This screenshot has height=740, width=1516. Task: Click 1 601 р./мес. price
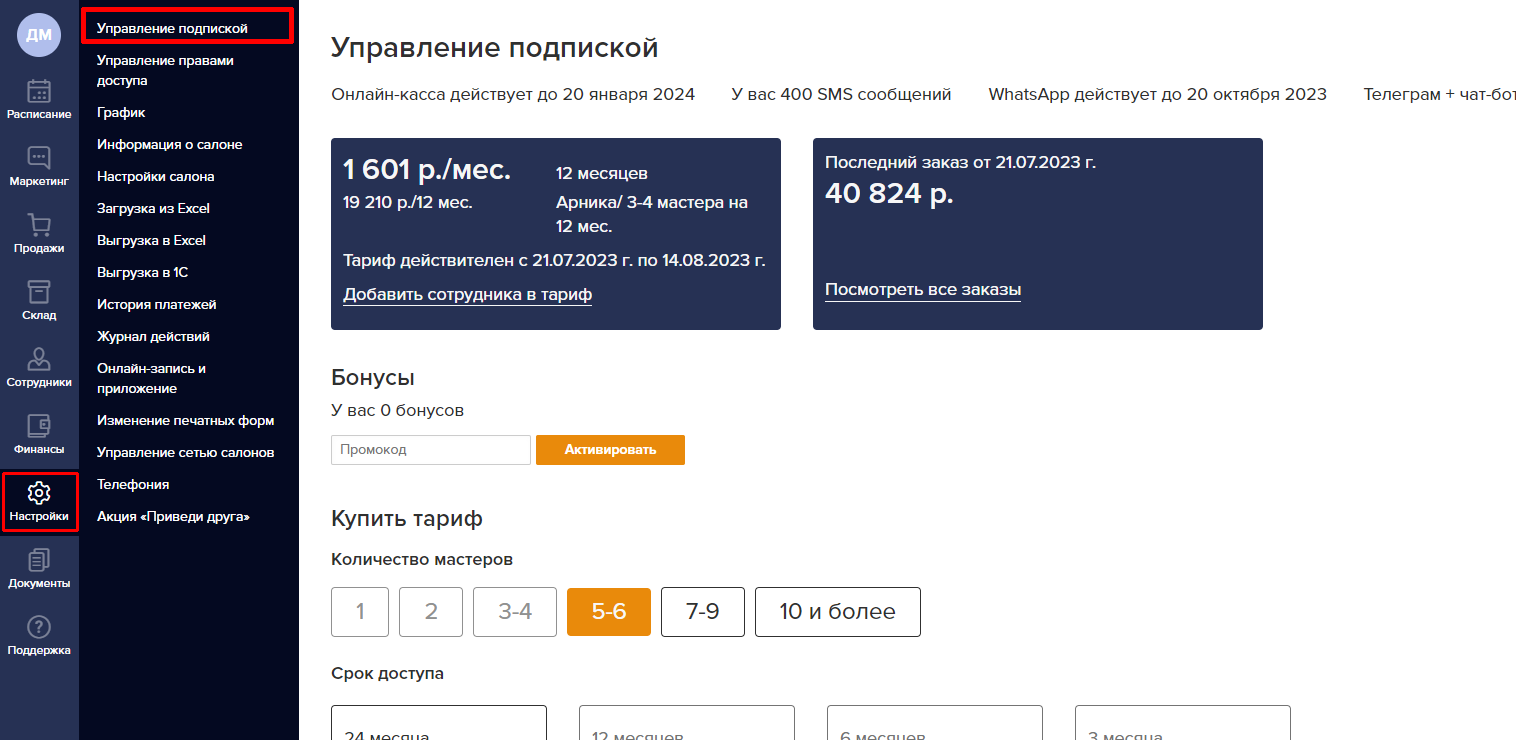tap(427, 169)
